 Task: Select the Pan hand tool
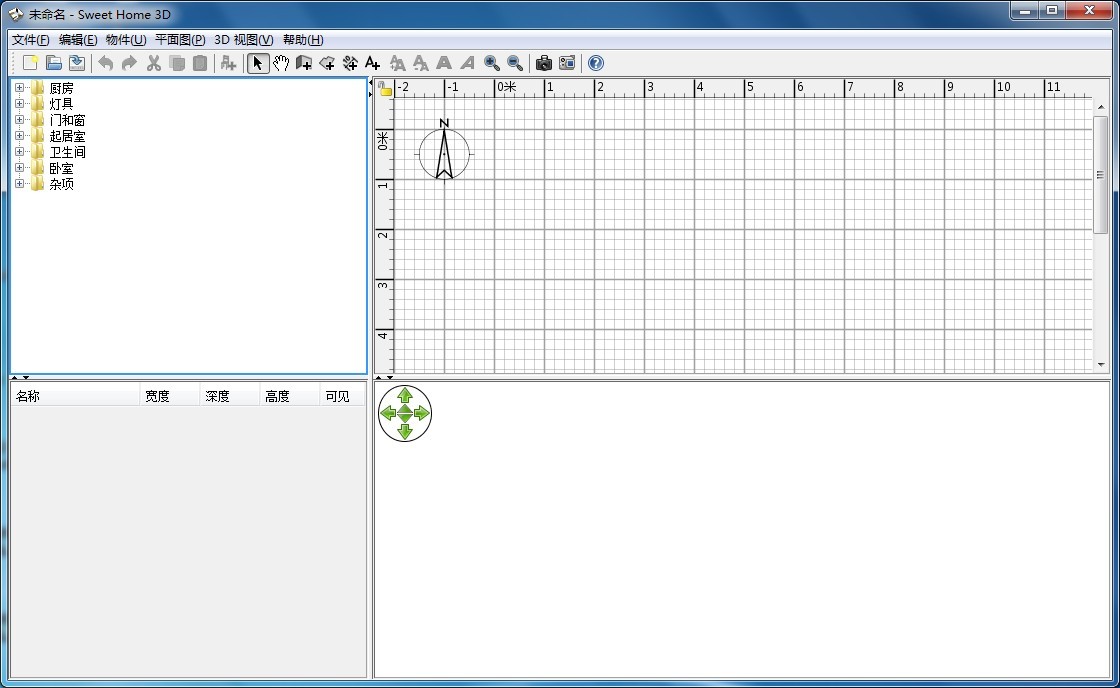click(281, 63)
